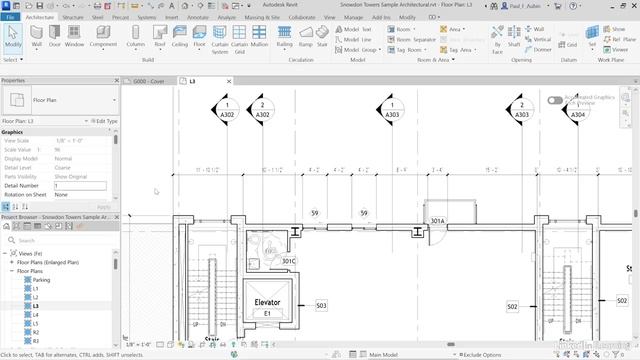Open the Tag Area dropdown
The height and width of the screenshot is (360, 640).
click(475, 50)
